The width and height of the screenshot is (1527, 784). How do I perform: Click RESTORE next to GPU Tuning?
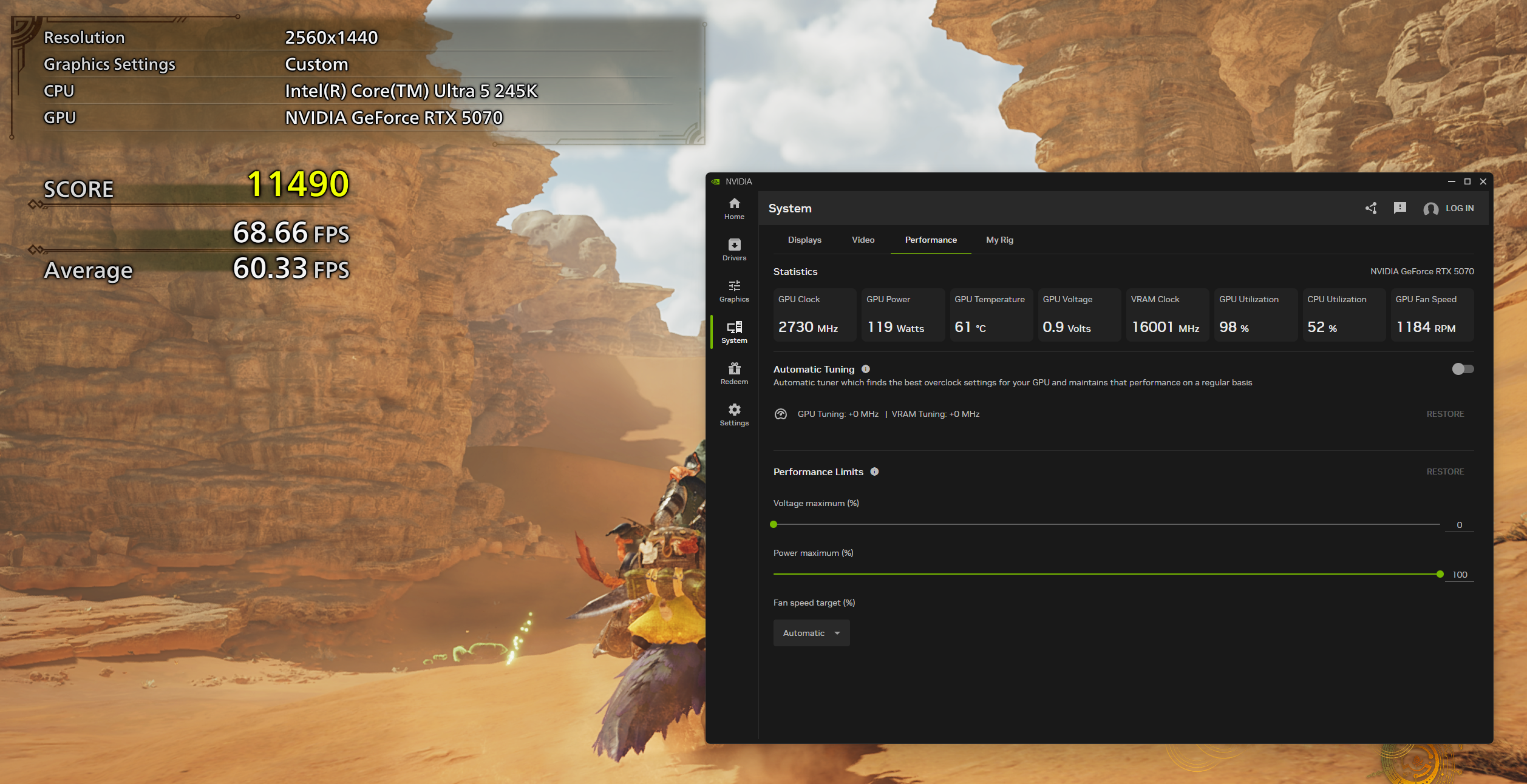point(1445,414)
